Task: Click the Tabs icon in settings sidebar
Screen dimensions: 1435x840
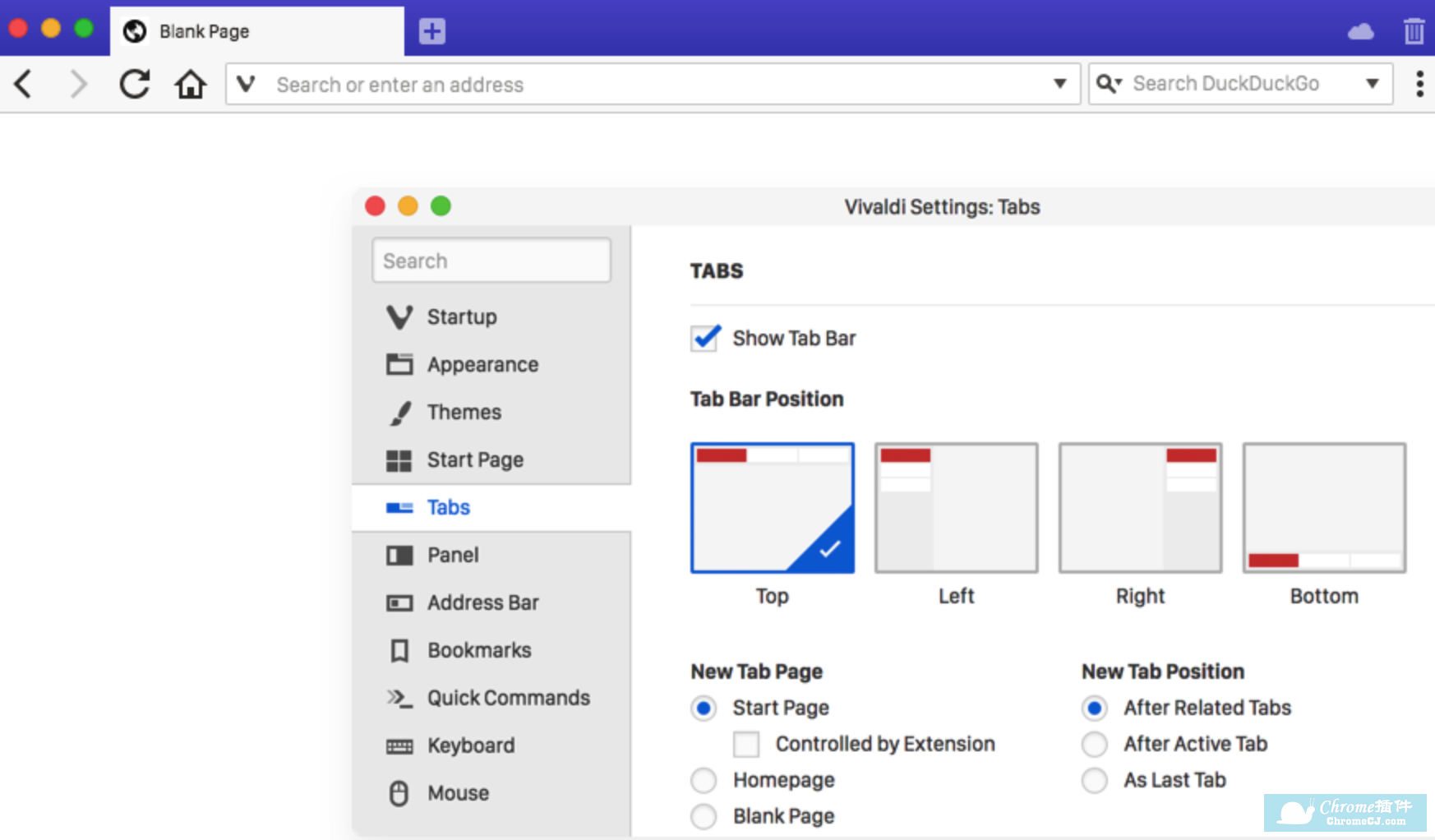Action: click(399, 508)
